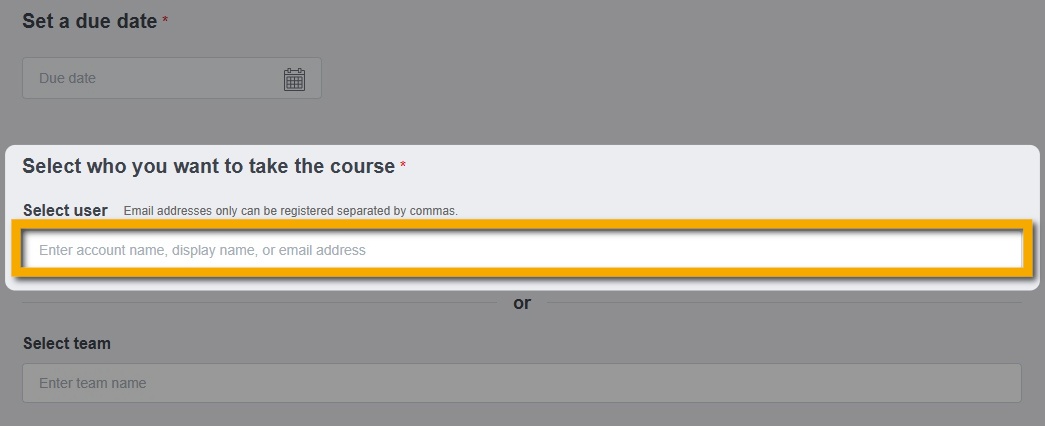Click the red asterisk after 'take the course'

click(x=403, y=166)
